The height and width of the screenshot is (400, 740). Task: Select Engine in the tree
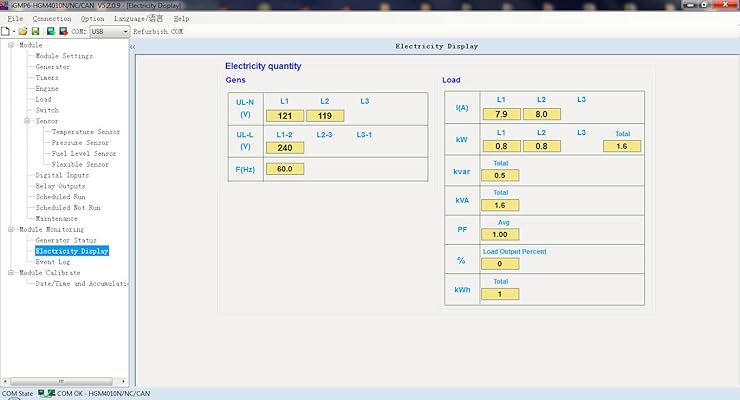47,89
